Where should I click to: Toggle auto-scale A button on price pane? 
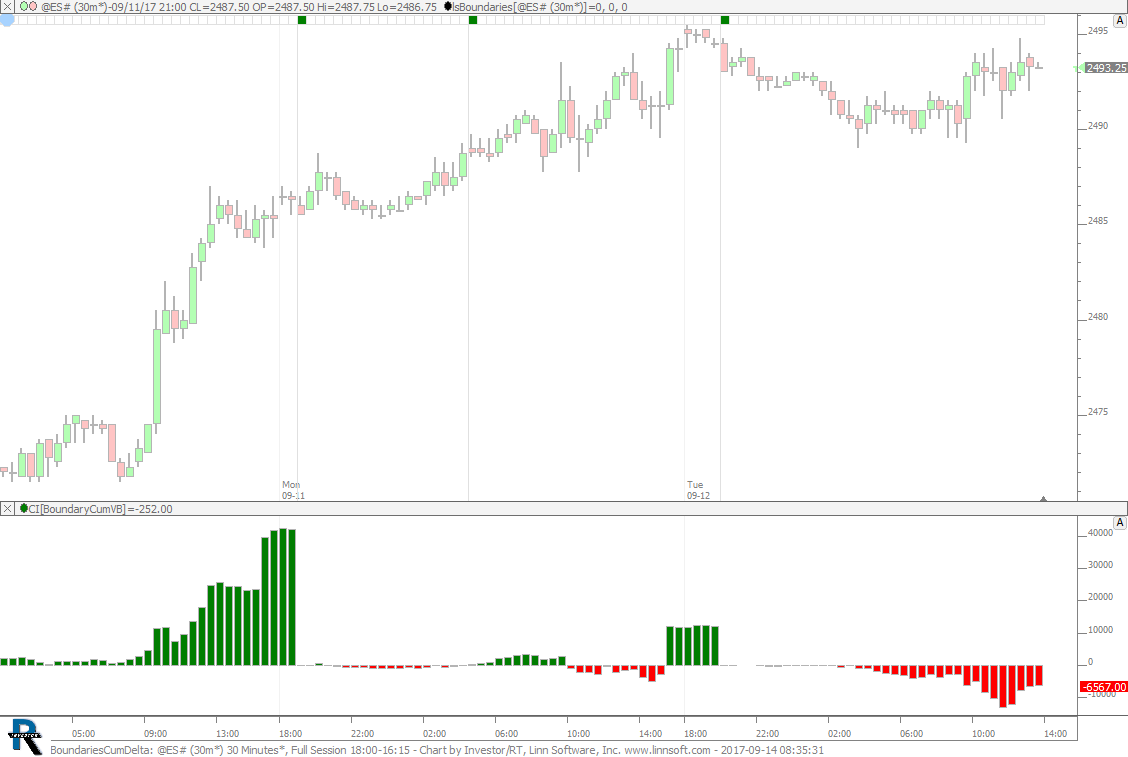(1119, 21)
